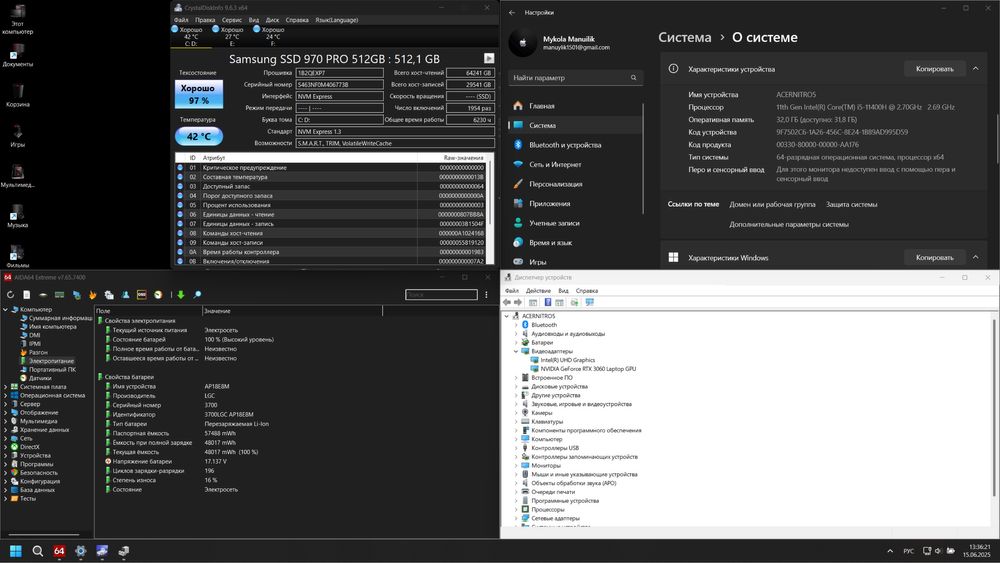Open the Windows Start menu

[x=16, y=551]
